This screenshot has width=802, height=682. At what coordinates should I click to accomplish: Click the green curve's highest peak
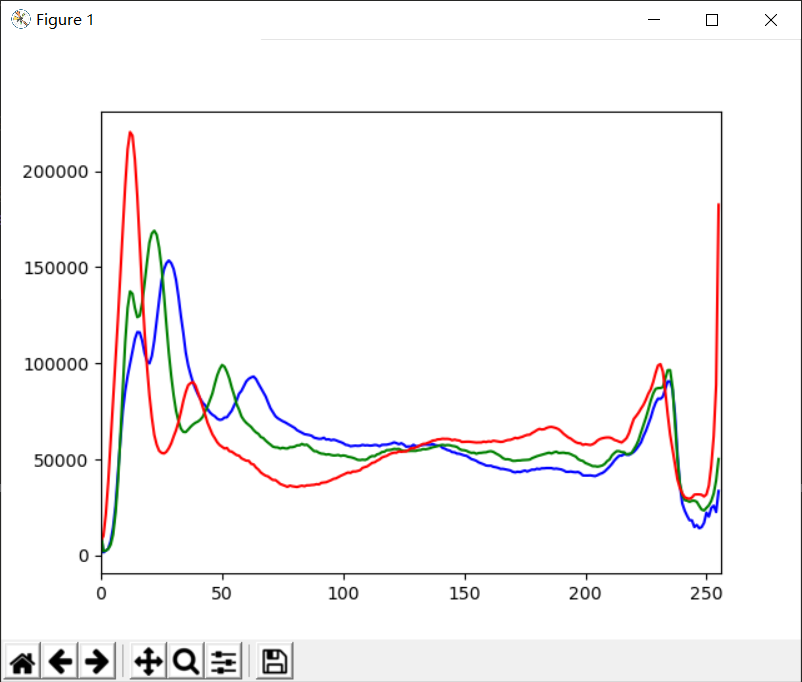click(154, 231)
